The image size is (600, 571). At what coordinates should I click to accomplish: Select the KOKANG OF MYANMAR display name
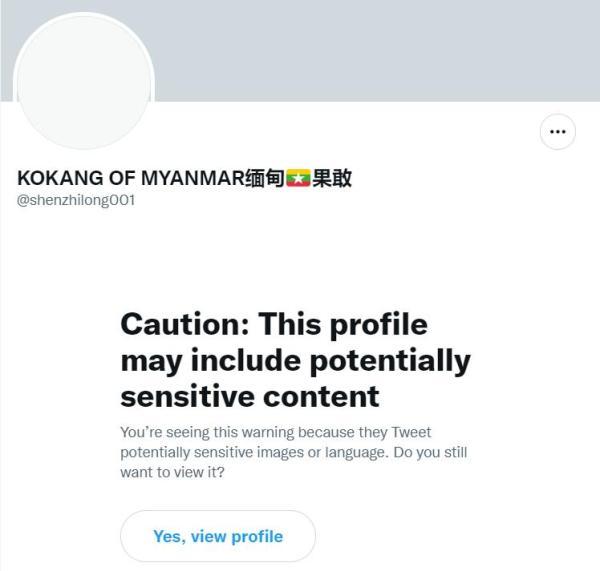184,178
